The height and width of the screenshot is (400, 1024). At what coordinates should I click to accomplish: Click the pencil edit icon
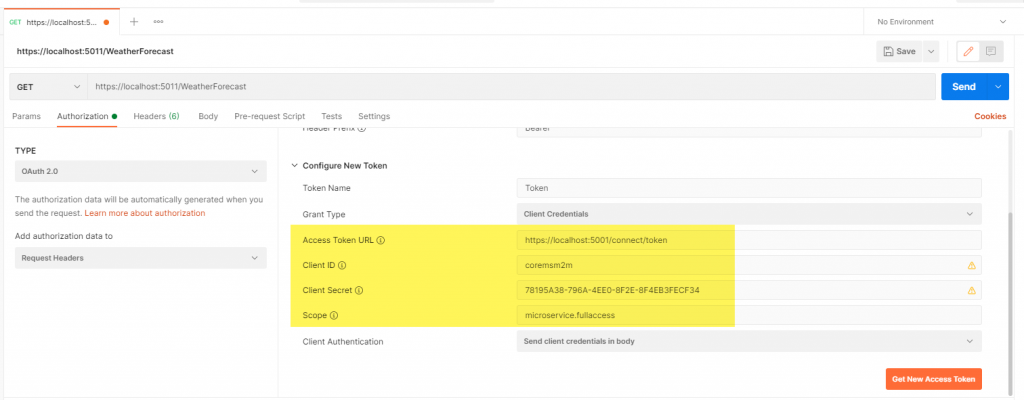click(968, 51)
